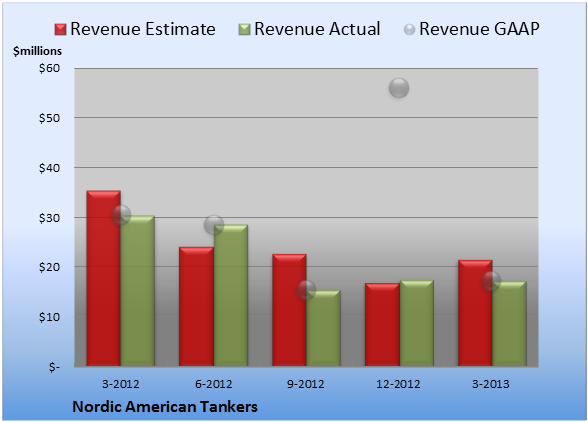This screenshot has height=422, width=588.
Task: Select the green actual bar for 6-2012
Action: point(231,295)
